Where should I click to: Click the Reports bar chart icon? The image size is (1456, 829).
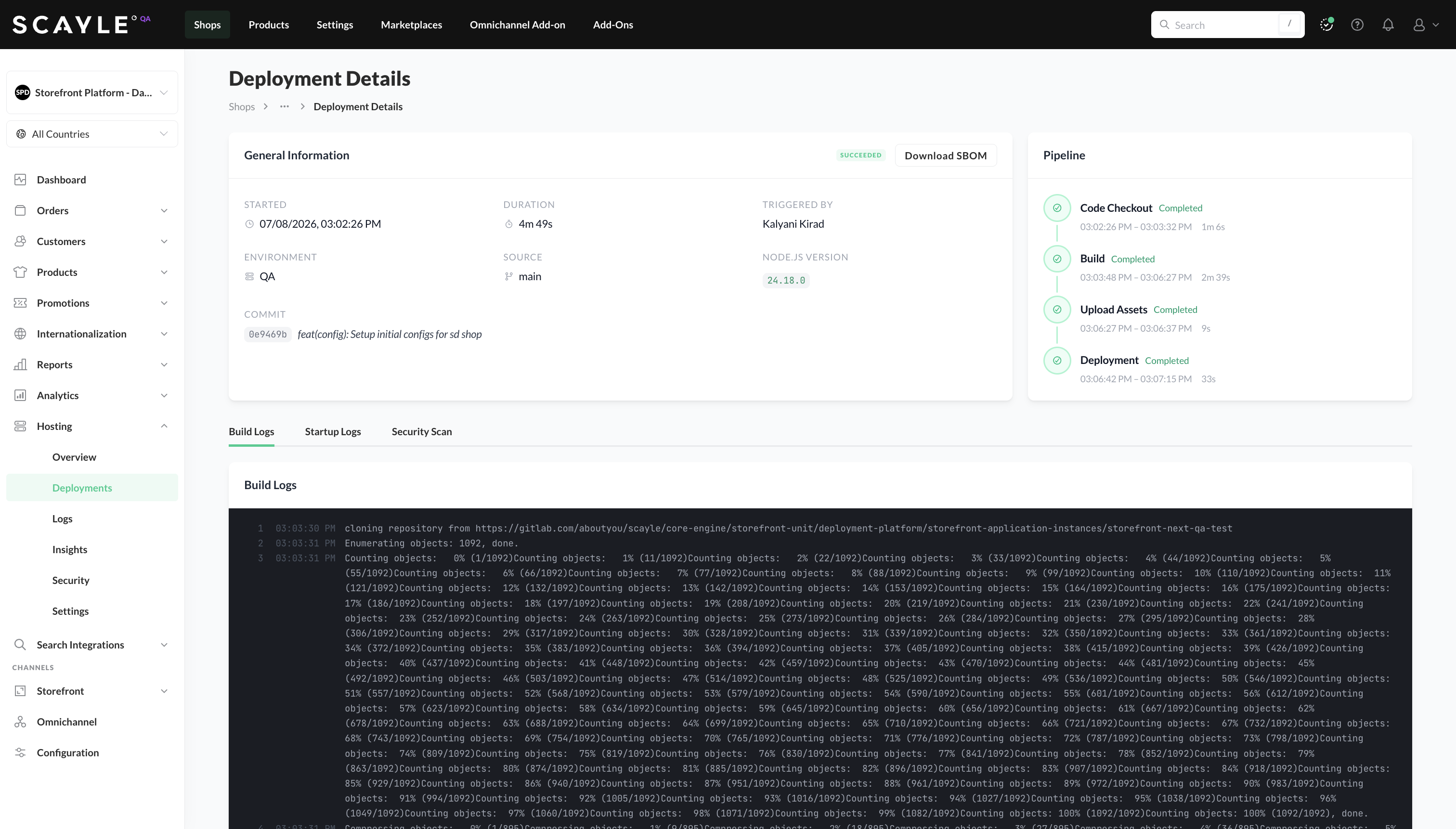(21, 364)
